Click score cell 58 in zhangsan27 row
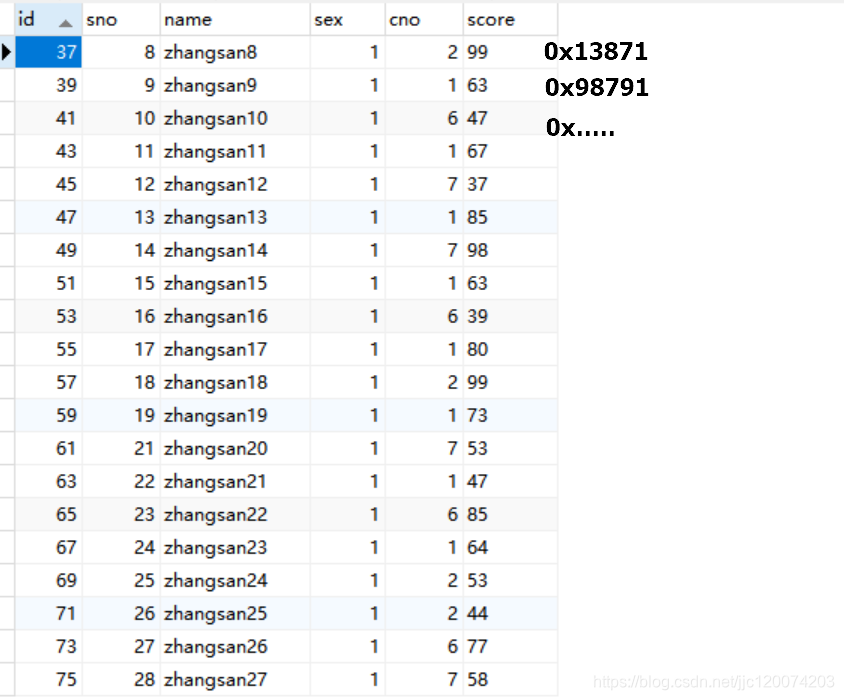Viewport: 844px width, 700px height. tap(510, 680)
